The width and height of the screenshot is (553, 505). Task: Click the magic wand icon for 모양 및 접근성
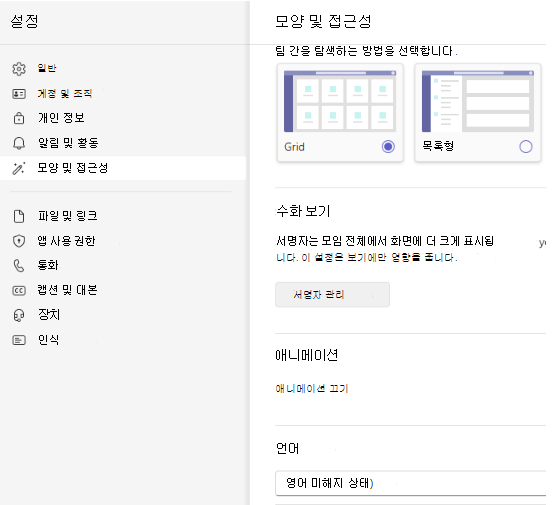(x=19, y=168)
